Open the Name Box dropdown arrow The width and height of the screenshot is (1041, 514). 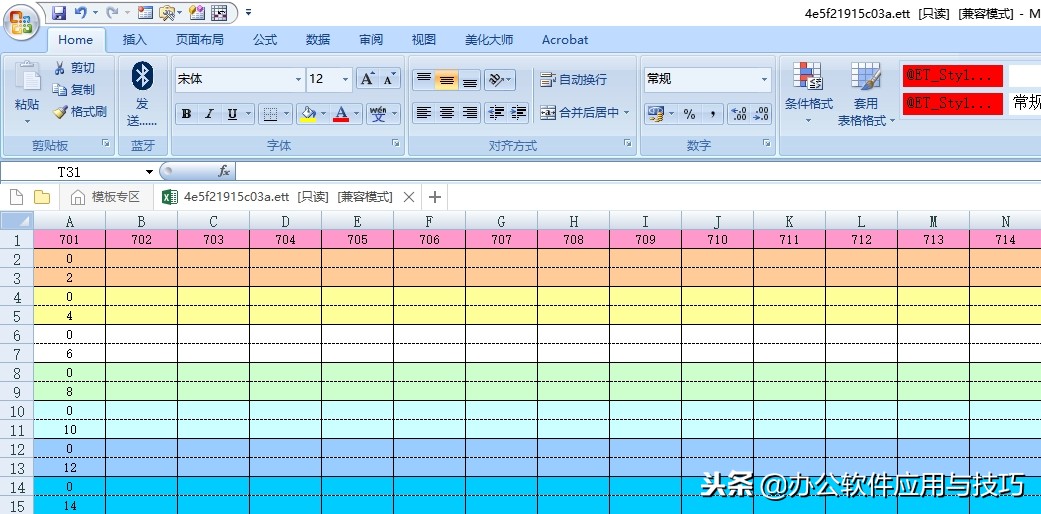[x=149, y=173]
